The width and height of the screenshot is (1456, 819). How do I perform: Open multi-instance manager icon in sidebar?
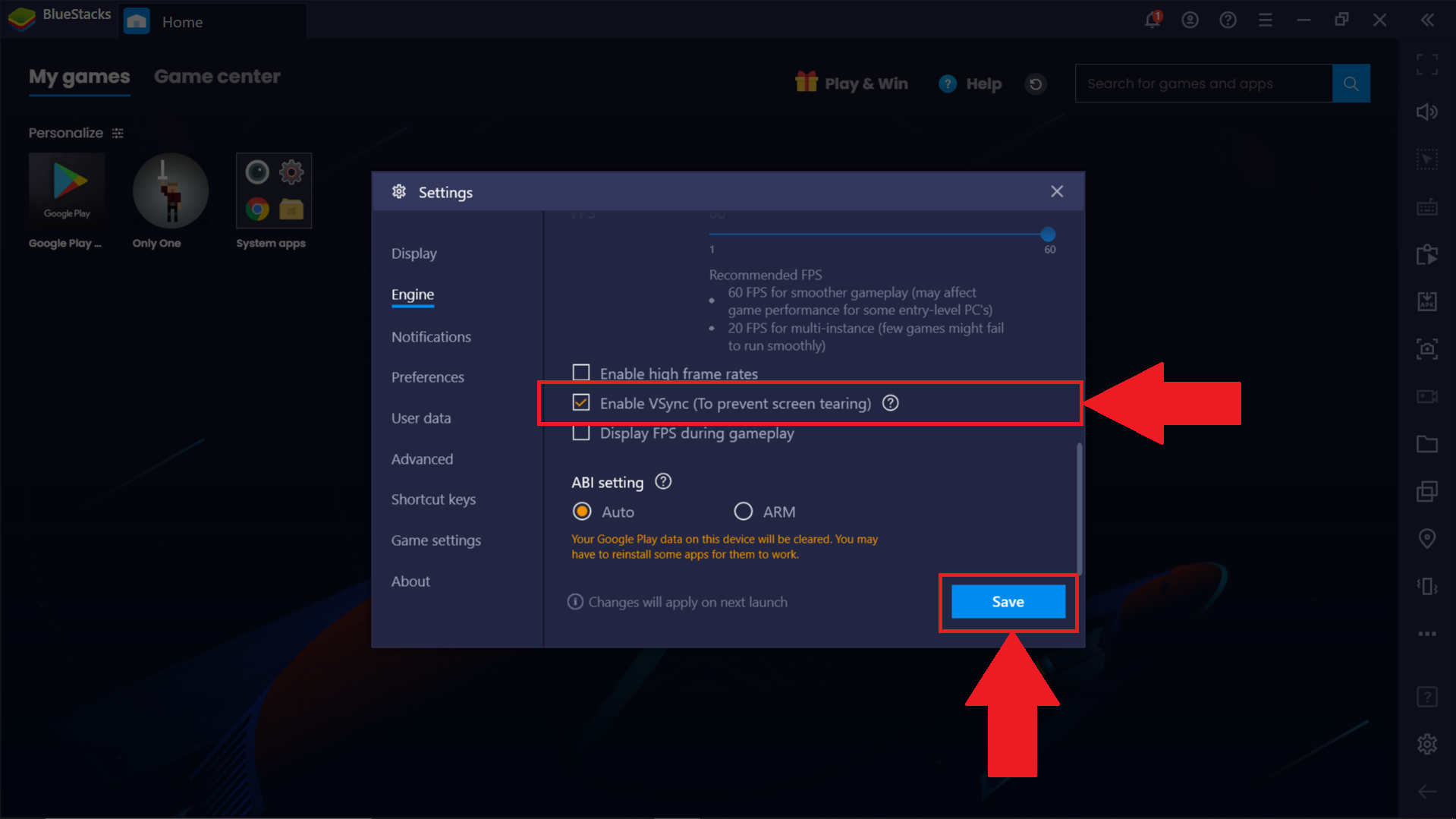[x=1427, y=491]
